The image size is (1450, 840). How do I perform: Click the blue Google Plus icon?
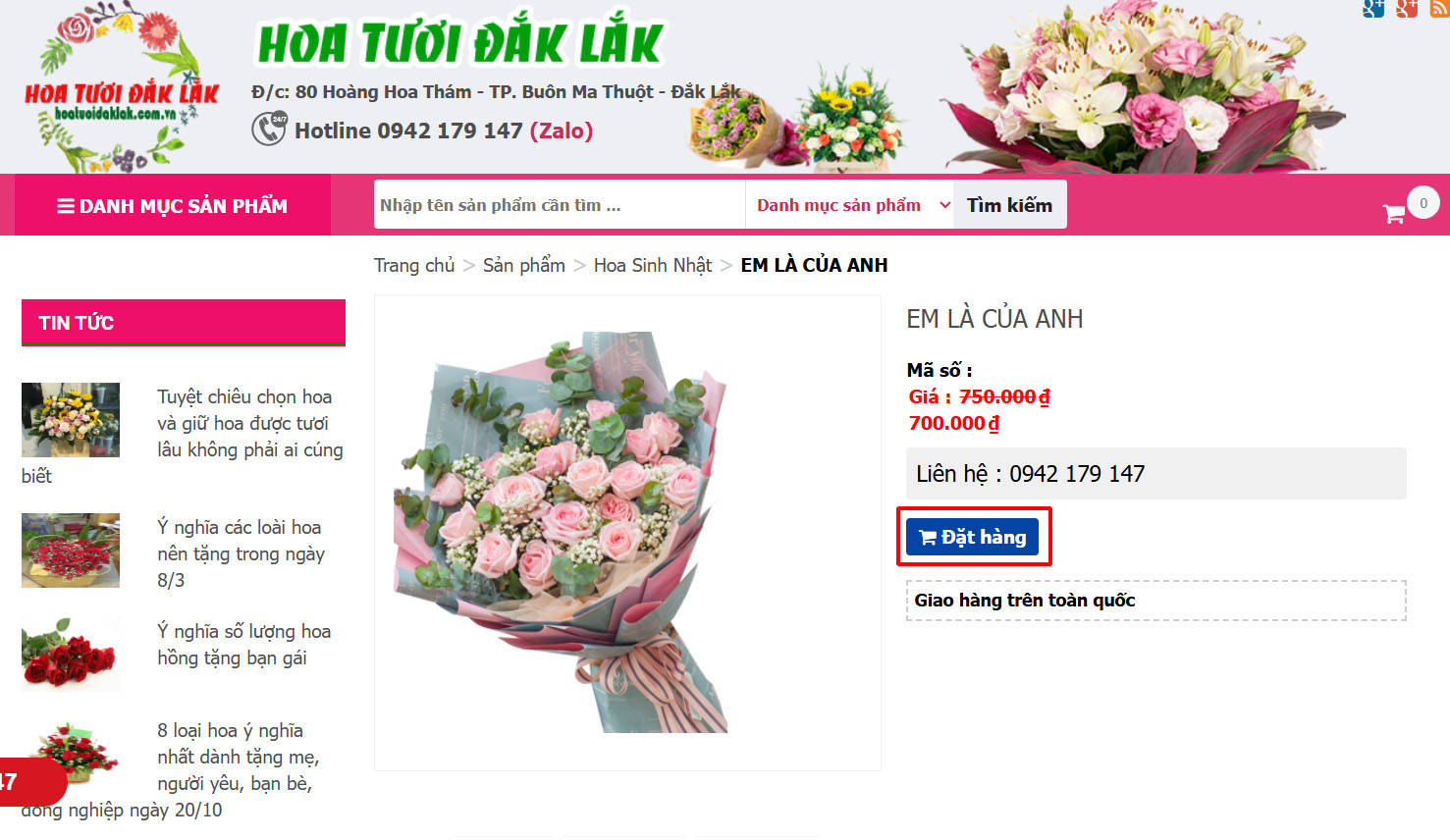click(x=1373, y=8)
